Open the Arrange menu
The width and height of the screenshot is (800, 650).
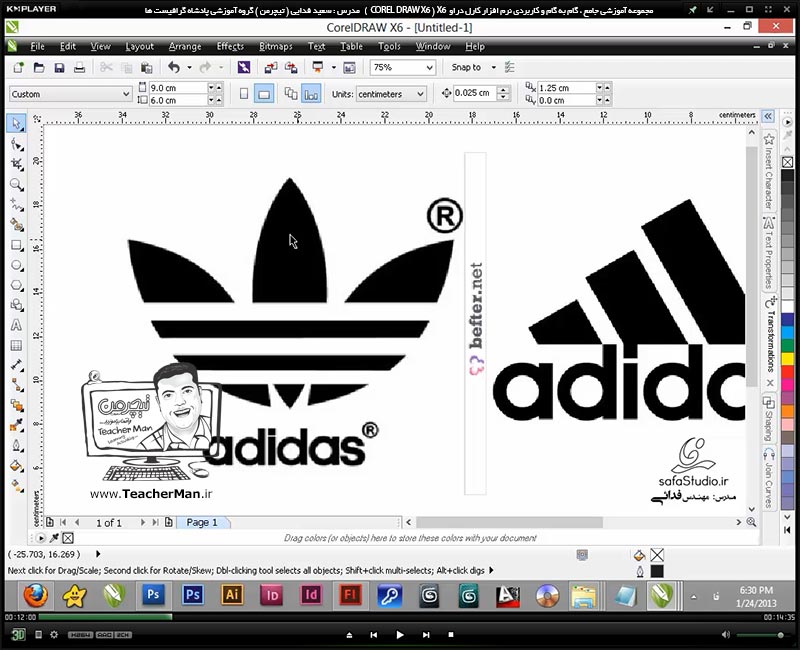pyautogui.click(x=185, y=46)
